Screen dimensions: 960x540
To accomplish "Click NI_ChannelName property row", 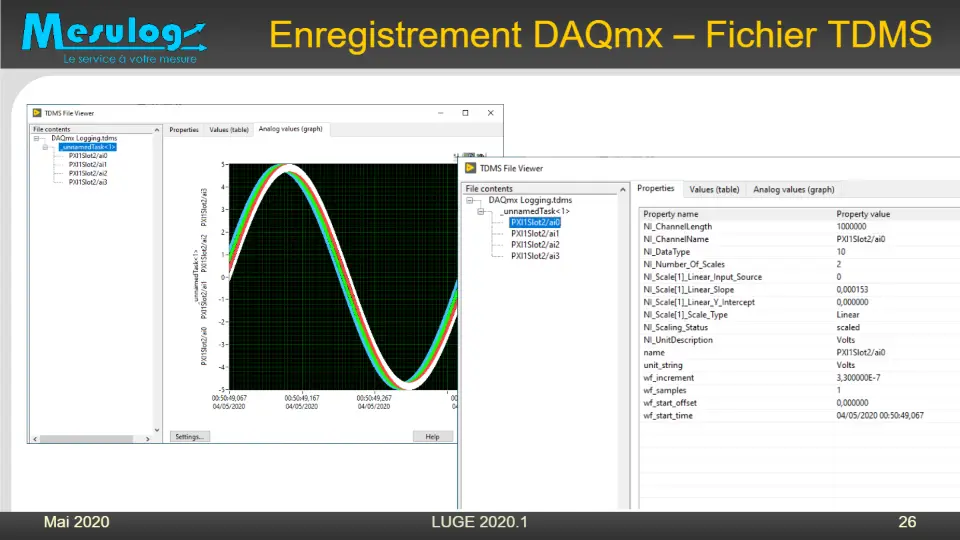I will (x=800, y=239).
